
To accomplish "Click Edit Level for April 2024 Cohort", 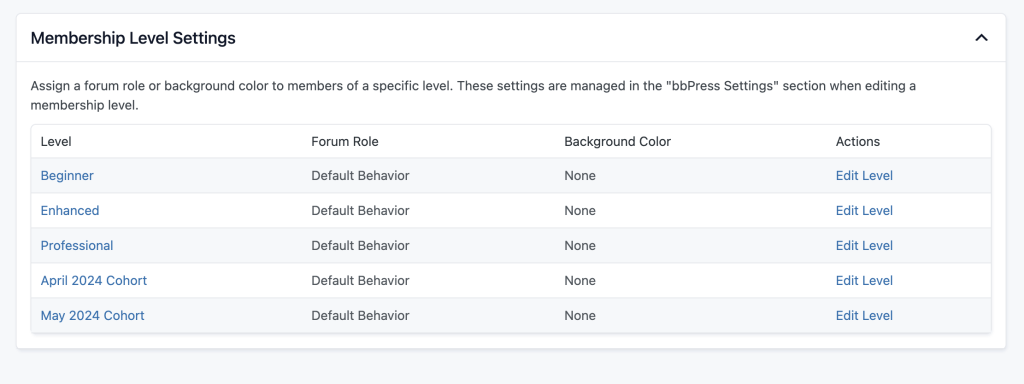I will 864,280.
